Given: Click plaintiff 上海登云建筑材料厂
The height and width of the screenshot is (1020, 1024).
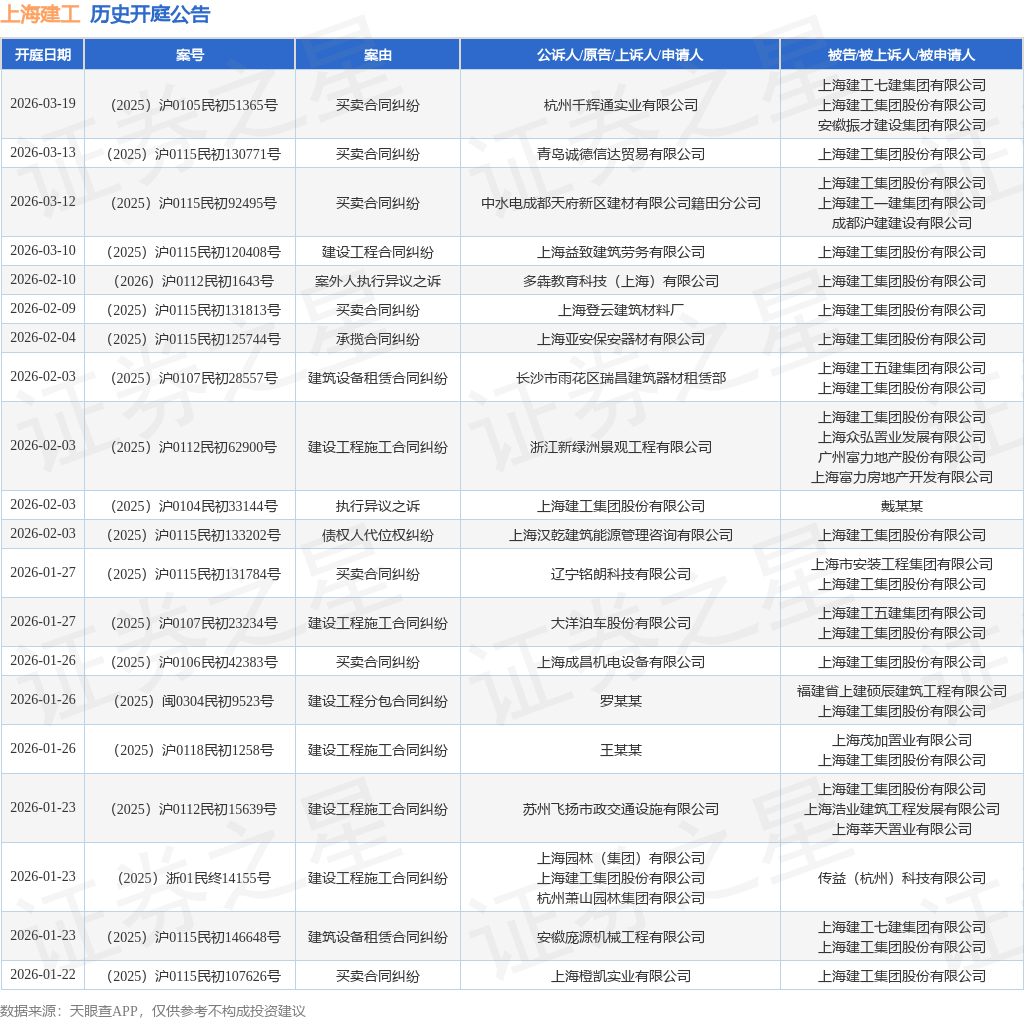Looking at the screenshot, I should point(621,310).
